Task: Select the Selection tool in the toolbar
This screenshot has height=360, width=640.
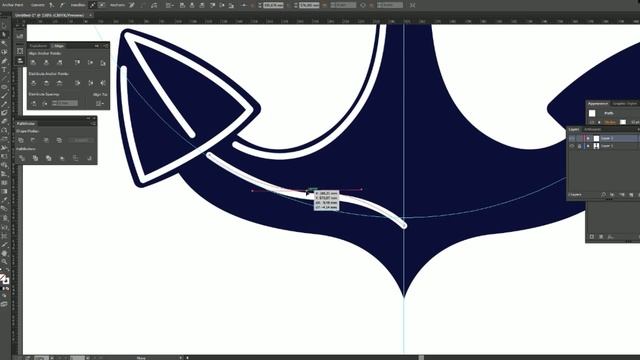Action: tap(4, 25)
